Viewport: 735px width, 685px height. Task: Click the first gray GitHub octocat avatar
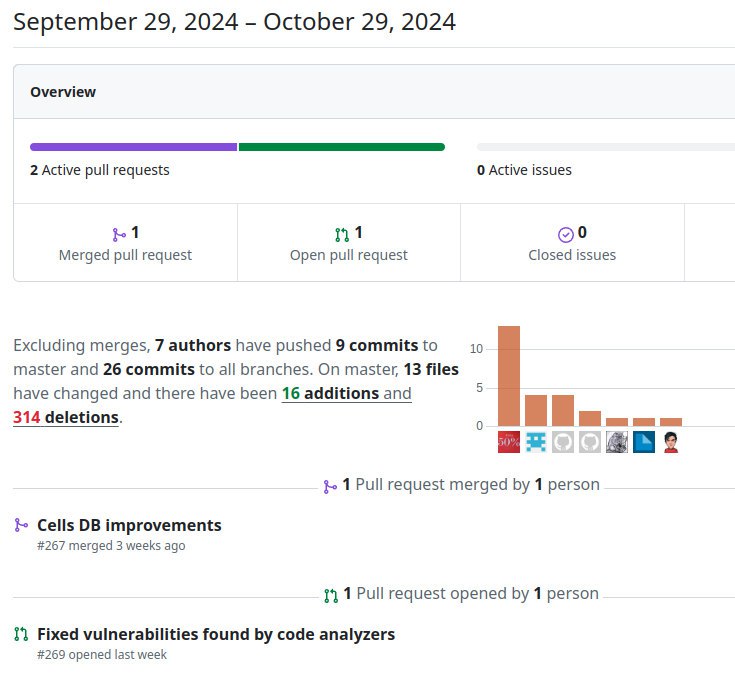tap(563, 442)
